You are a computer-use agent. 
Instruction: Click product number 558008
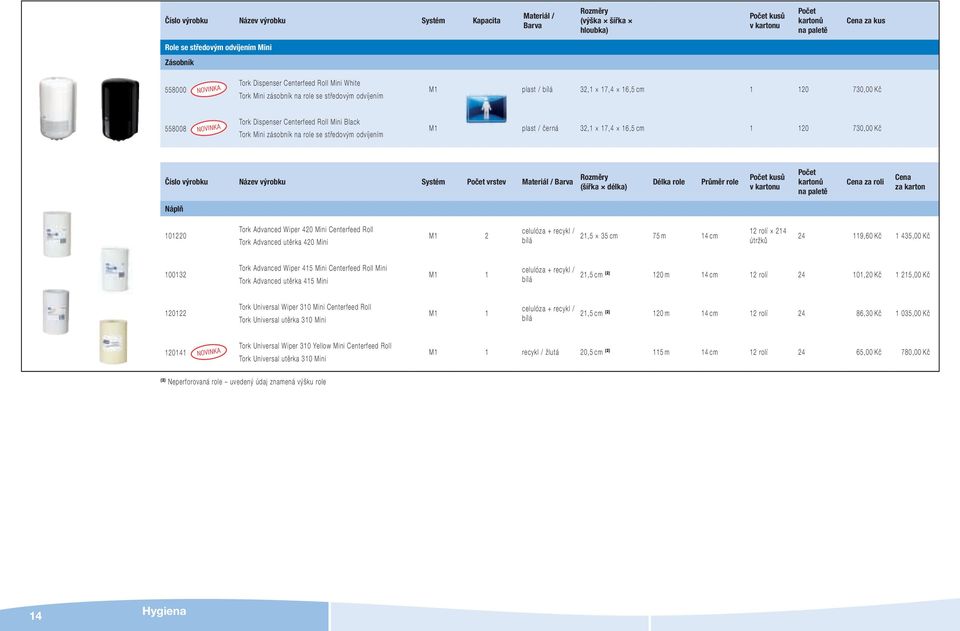coord(176,129)
